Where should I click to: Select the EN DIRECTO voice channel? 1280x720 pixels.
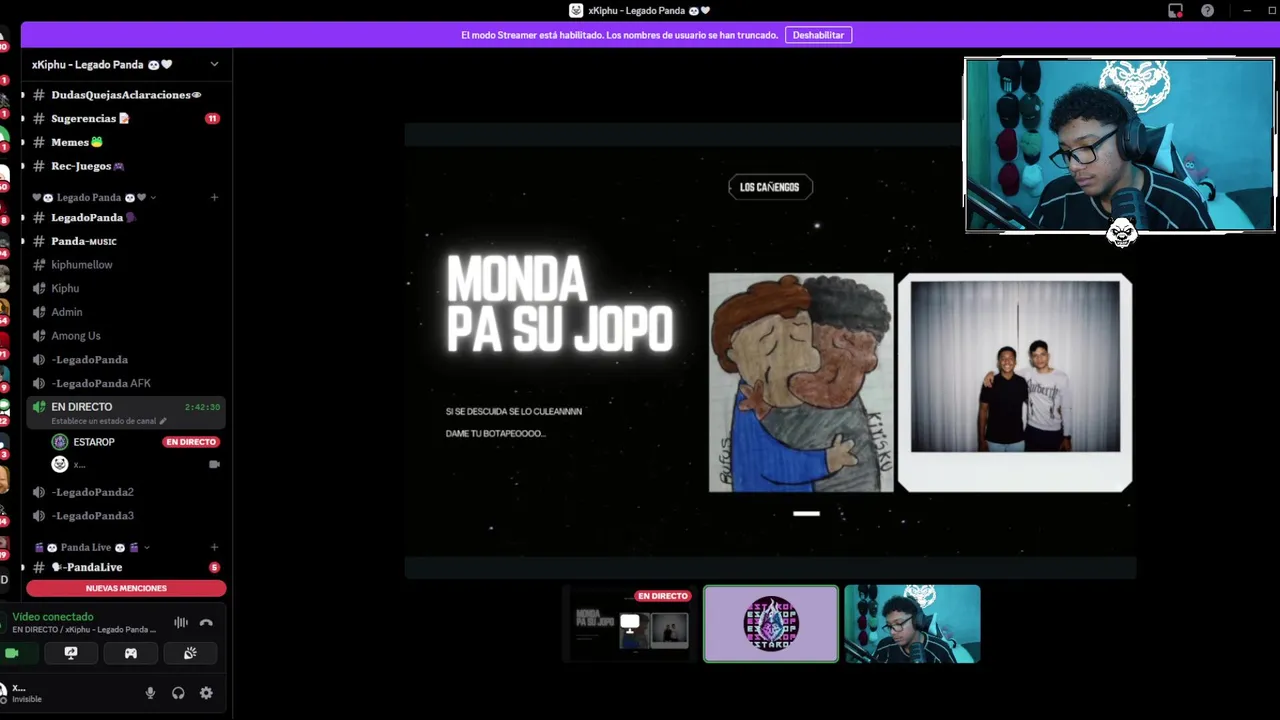click(126, 412)
